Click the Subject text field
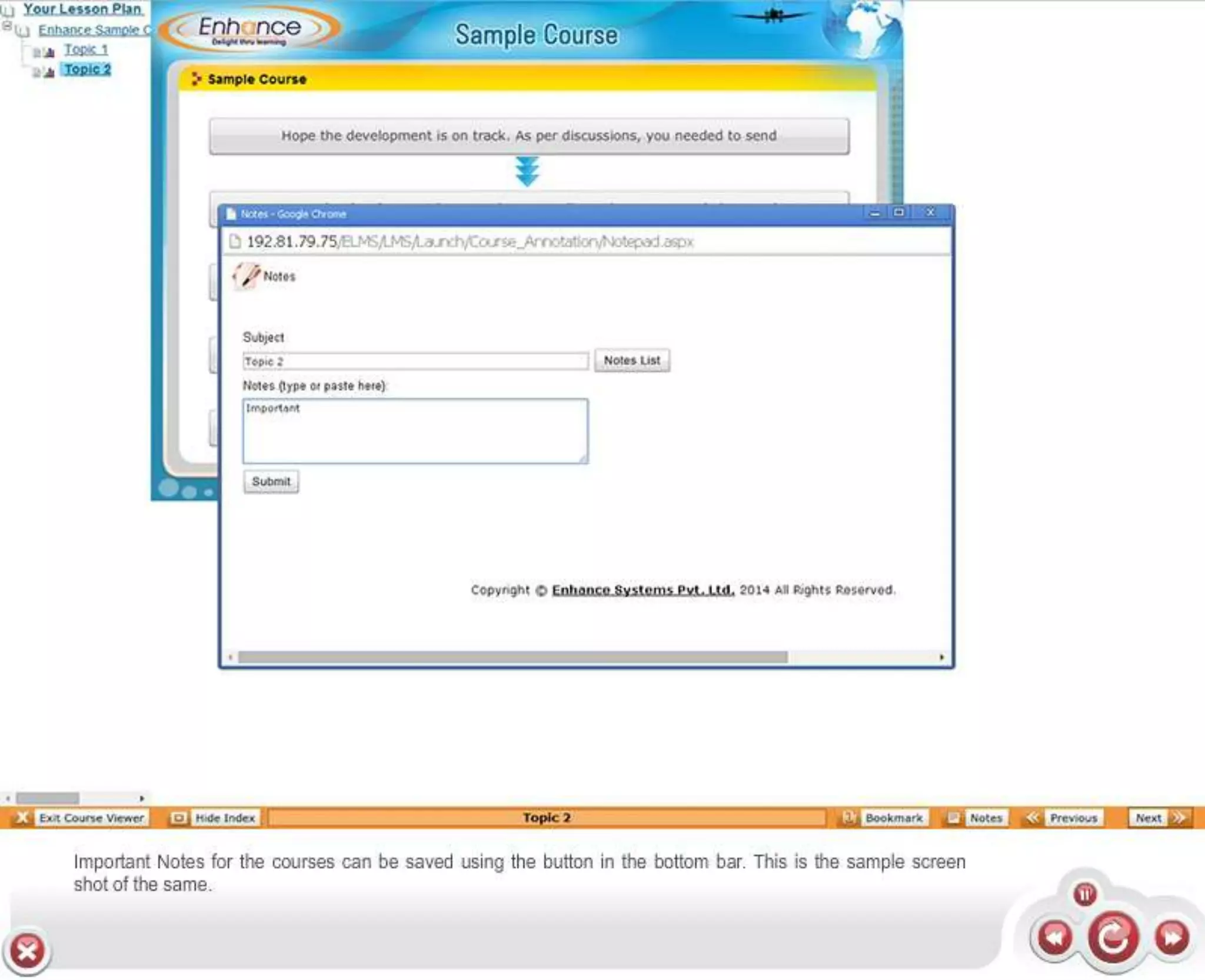Screen dimensions: 1205x980 tap(415, 361)
